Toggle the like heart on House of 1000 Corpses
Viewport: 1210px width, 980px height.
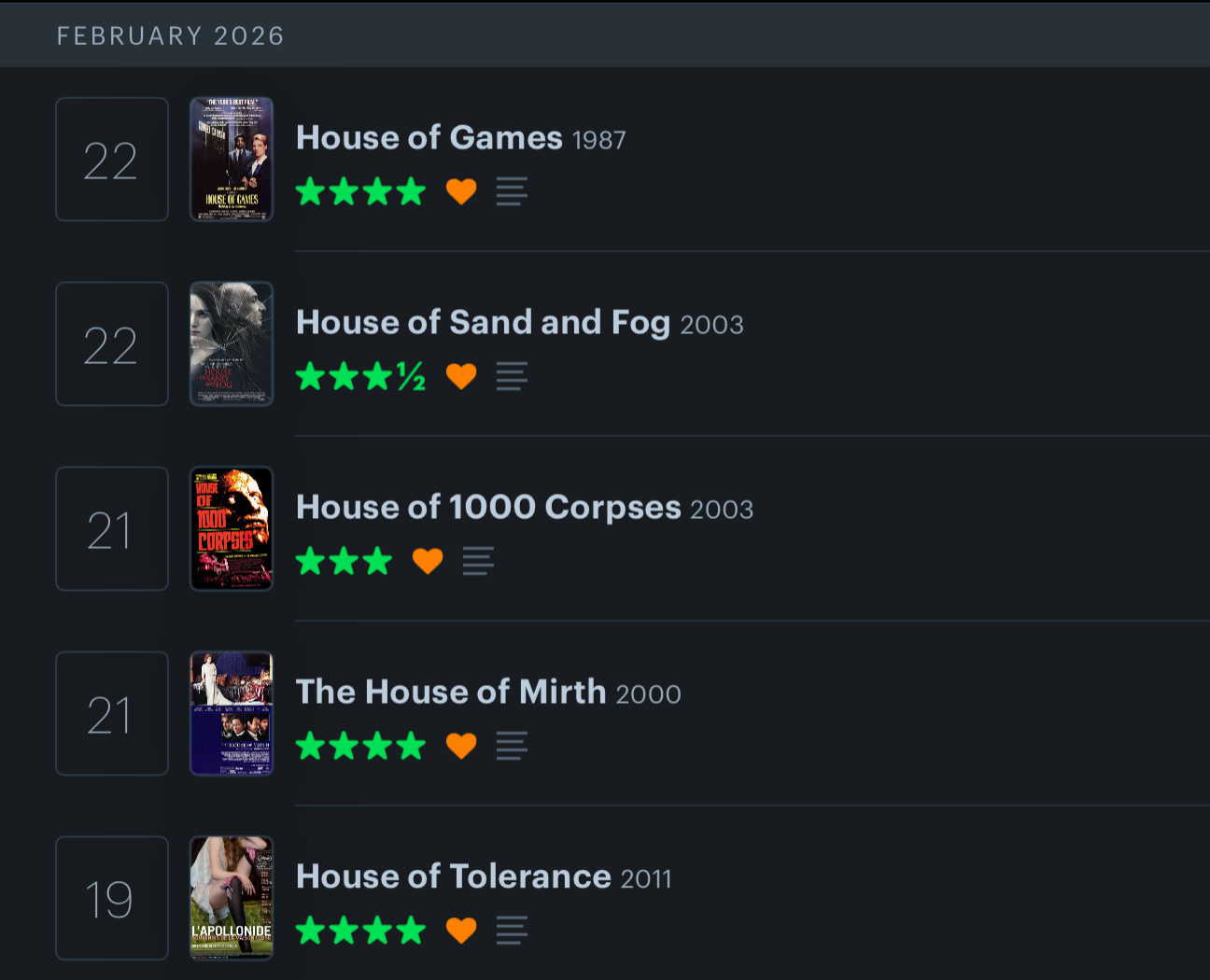point(428,561)
